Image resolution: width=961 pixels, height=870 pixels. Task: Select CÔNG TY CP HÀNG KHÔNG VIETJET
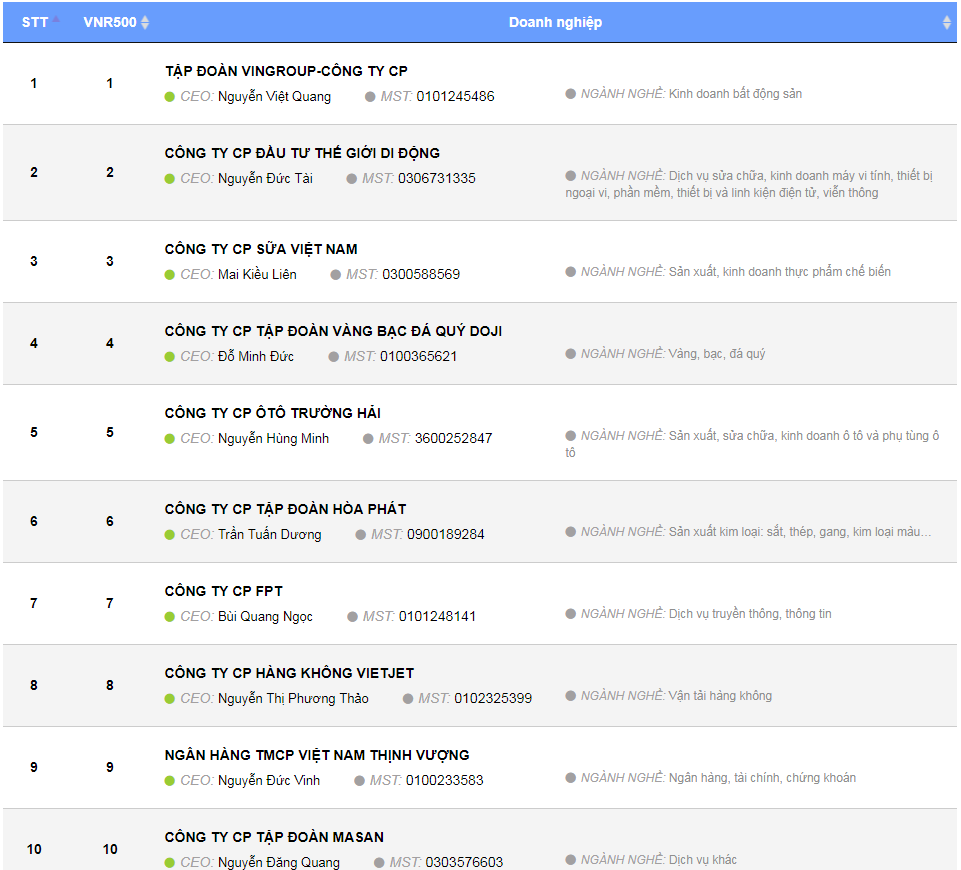pos(289,673)
